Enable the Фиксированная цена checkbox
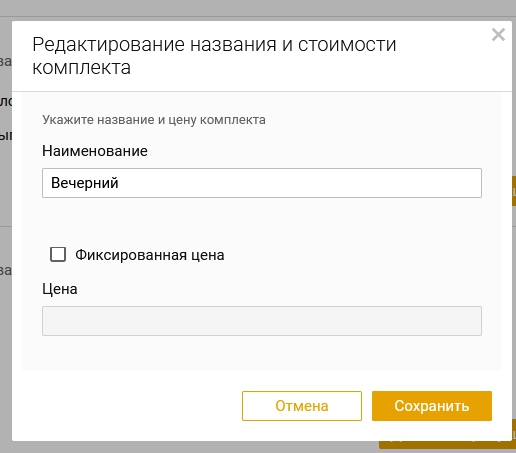 (58, 255)
